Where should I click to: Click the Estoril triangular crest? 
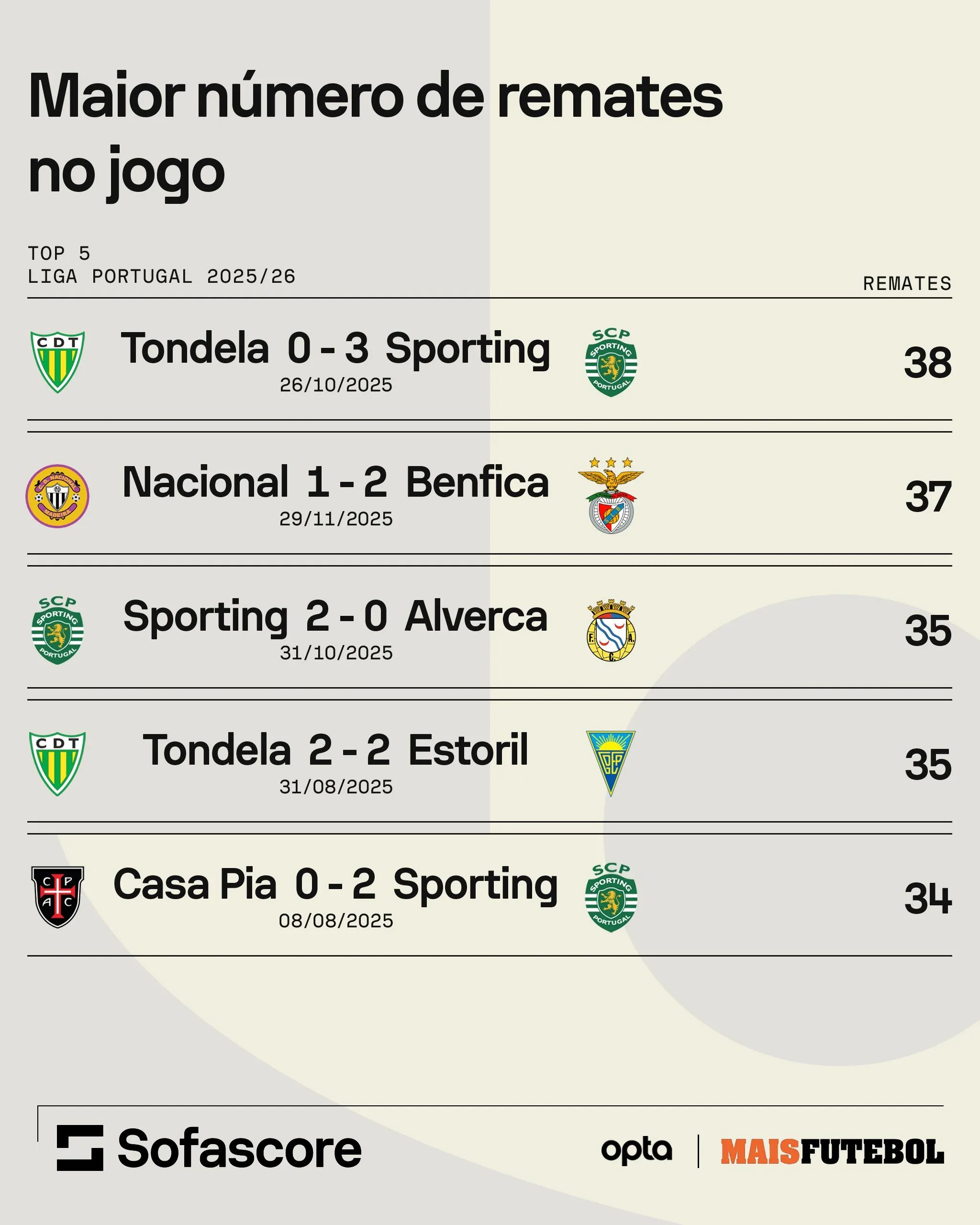click(611, 763)
